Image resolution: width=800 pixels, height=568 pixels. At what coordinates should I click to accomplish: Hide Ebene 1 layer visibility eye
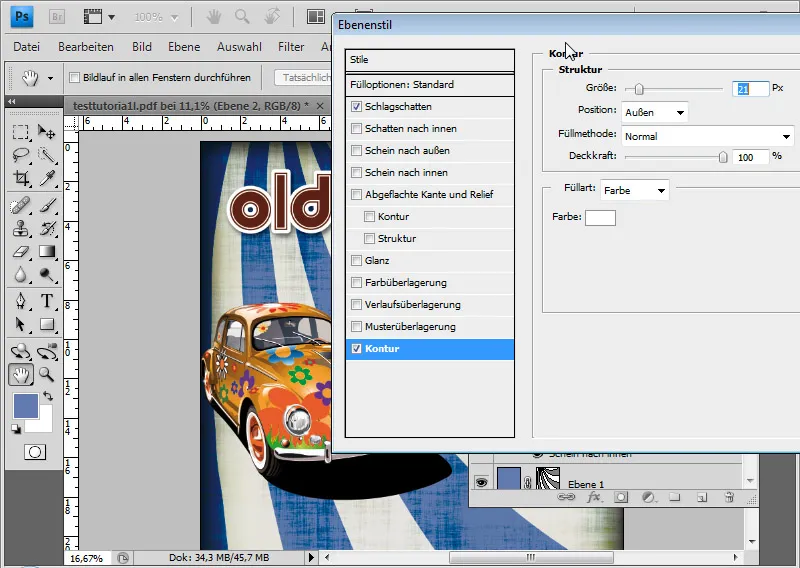pos(481,482)
